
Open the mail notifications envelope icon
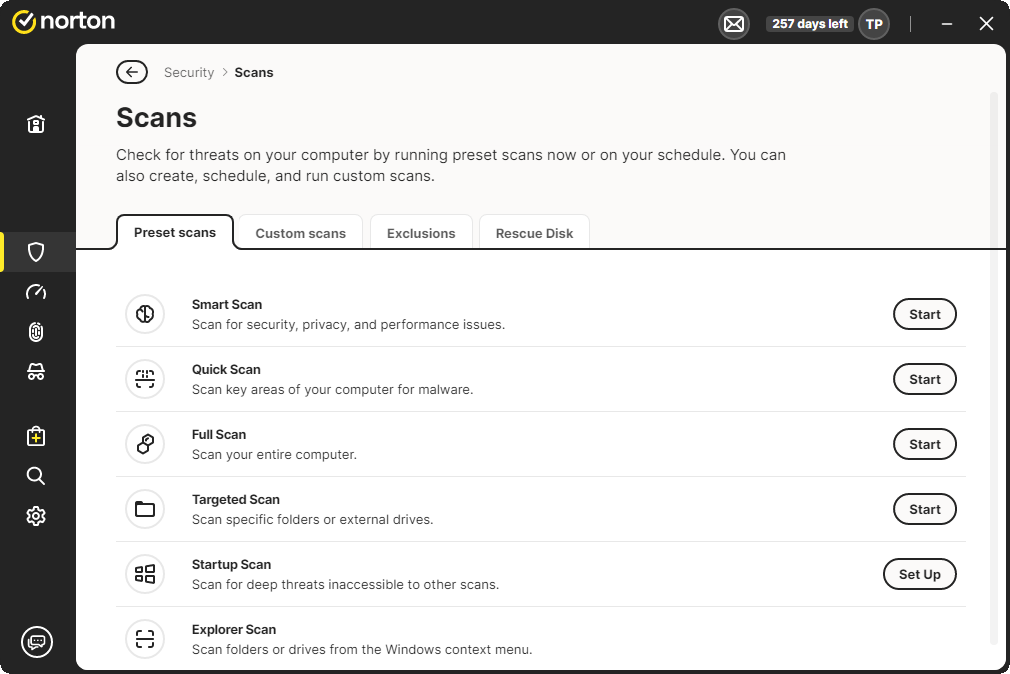(x=734, y=24)
